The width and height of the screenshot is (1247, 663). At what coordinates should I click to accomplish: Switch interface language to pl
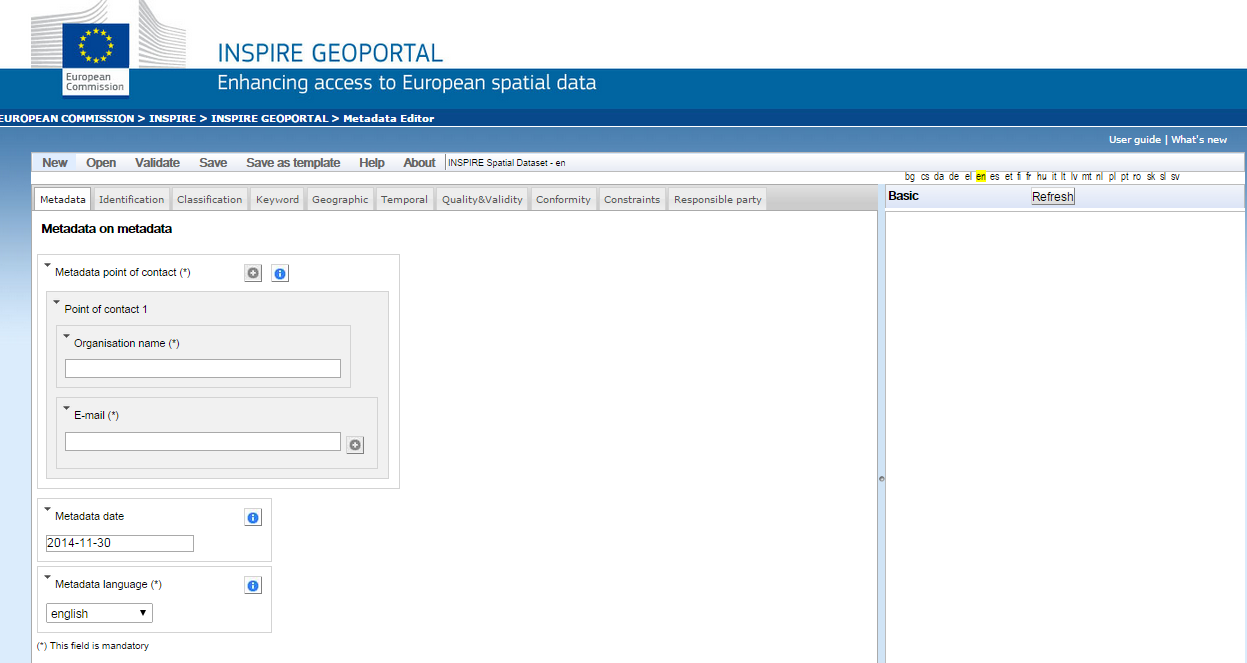[1112, 177]
